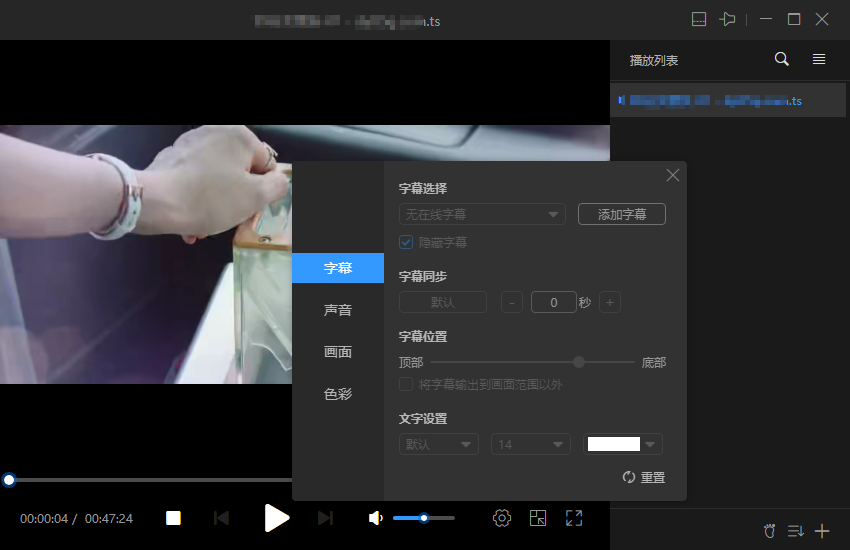This screenshot has height=550, width=850.
Task: Expand the subtitle color dropdown arrow
Action: [x=651, y=444]
